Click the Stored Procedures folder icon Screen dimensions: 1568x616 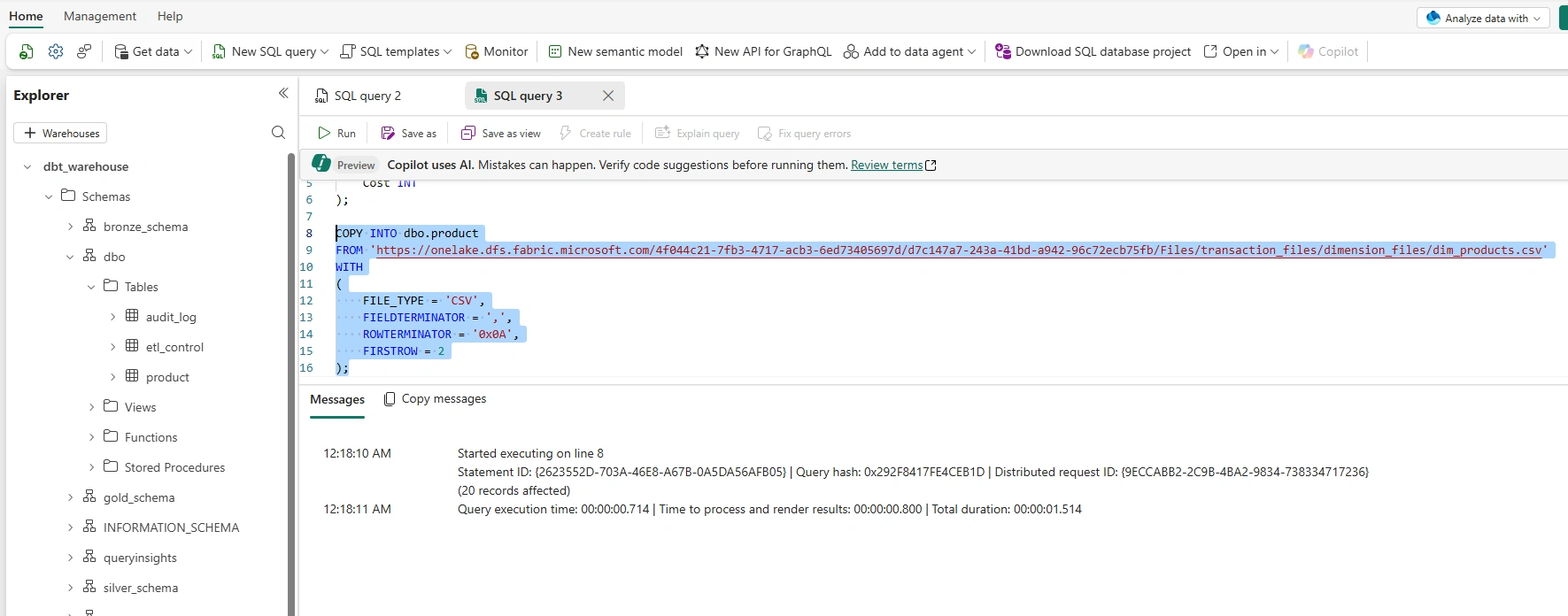[111, 466]
